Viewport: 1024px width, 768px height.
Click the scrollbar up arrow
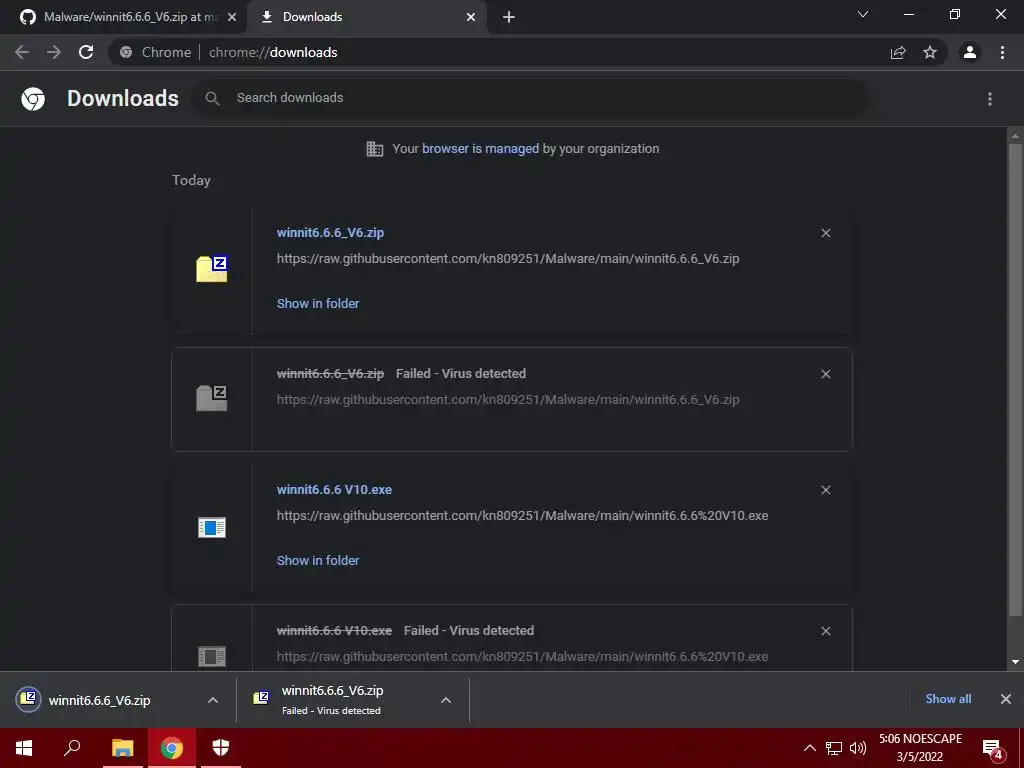[x=1015, y=136]
